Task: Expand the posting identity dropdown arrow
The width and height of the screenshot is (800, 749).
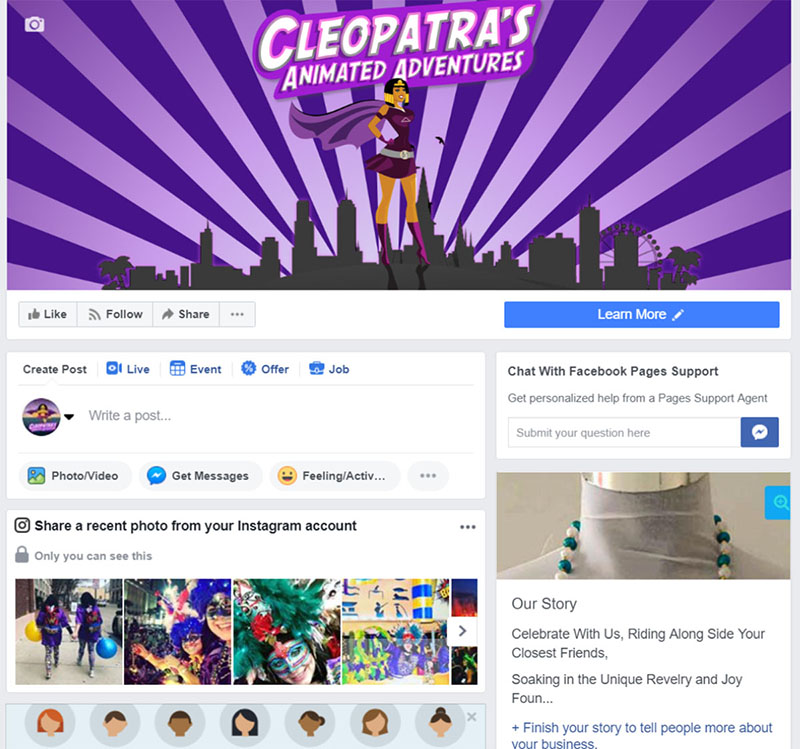Action: pyautogui.click(x=69, y=417)
